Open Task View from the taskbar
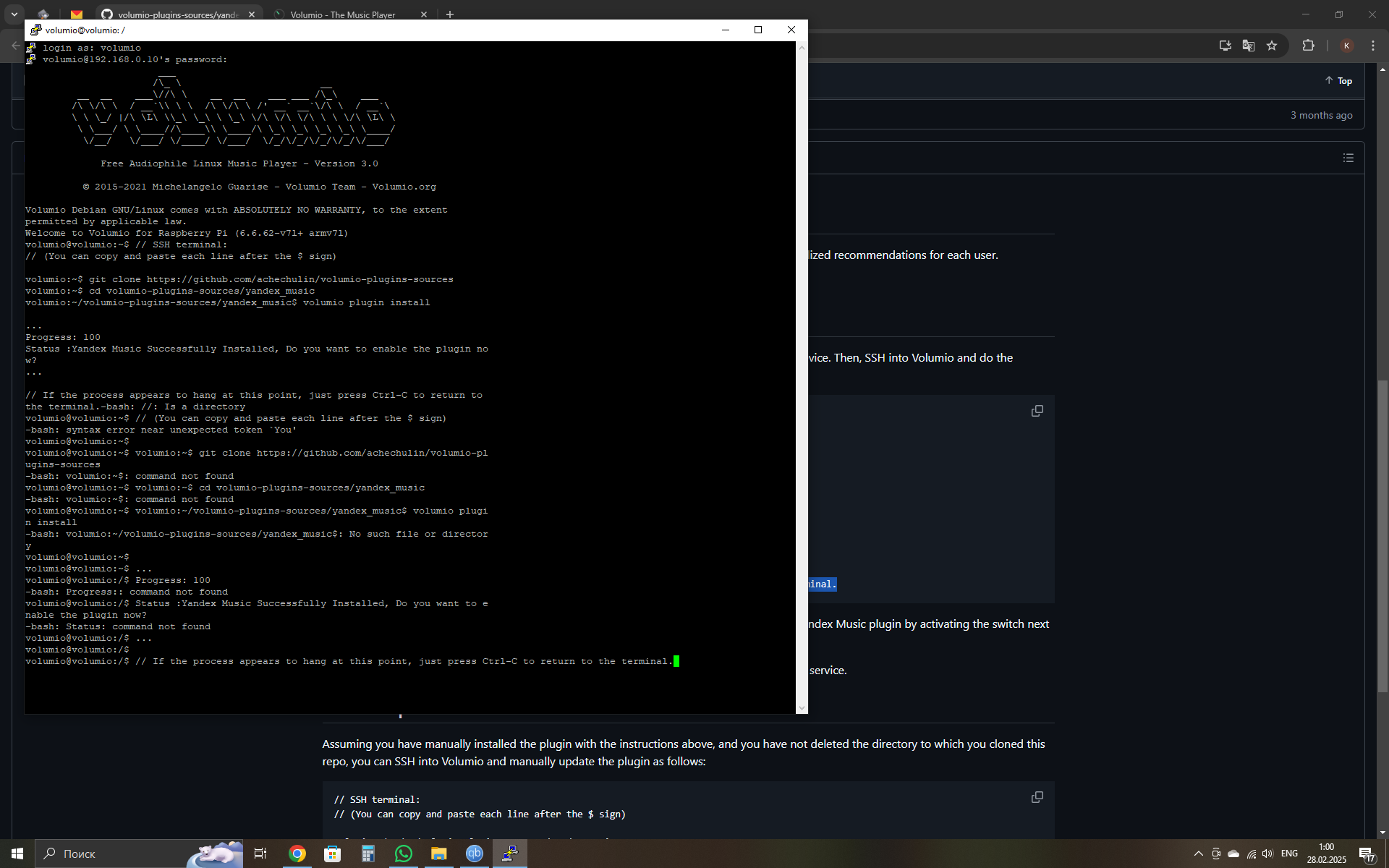The width and height of the screenshot is (1389, 868). pos(260,854)
